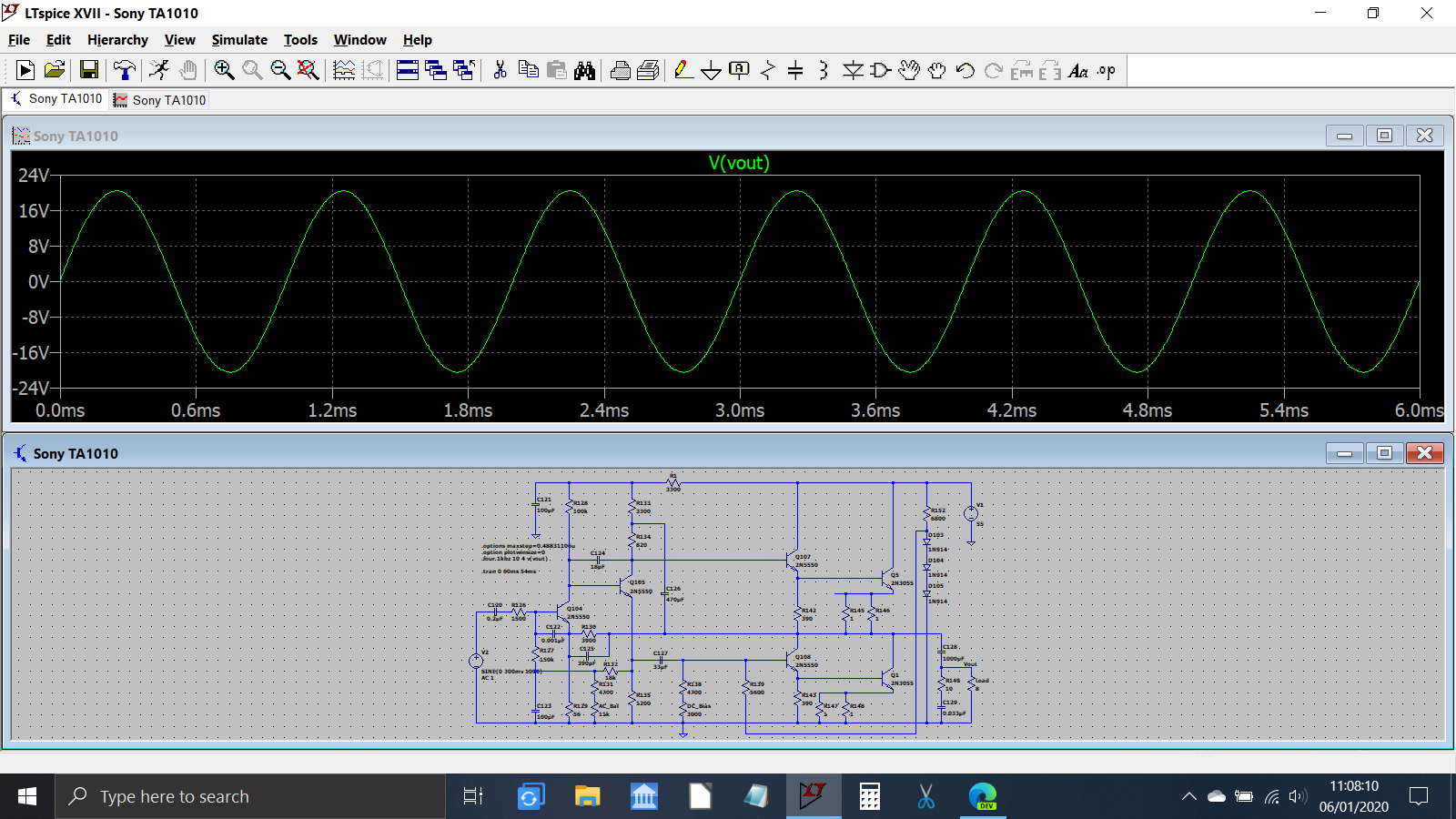Open Find with the binoculars icon
Viewport: 1456px width, 819px height.
(585, 70)
